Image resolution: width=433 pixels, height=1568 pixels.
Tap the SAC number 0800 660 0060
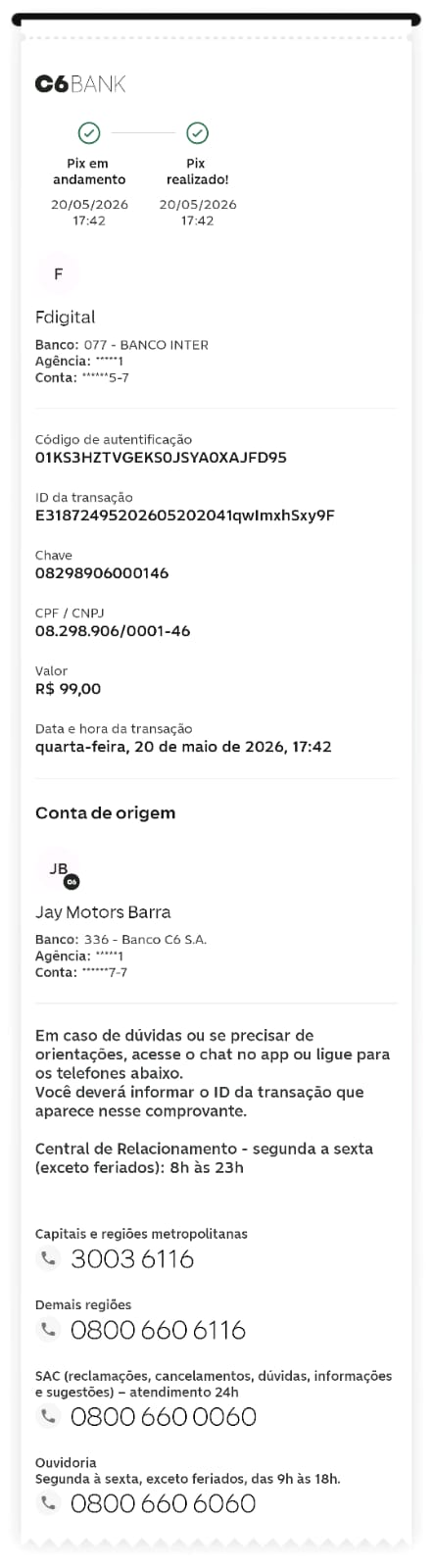[x=164, y=1417]
